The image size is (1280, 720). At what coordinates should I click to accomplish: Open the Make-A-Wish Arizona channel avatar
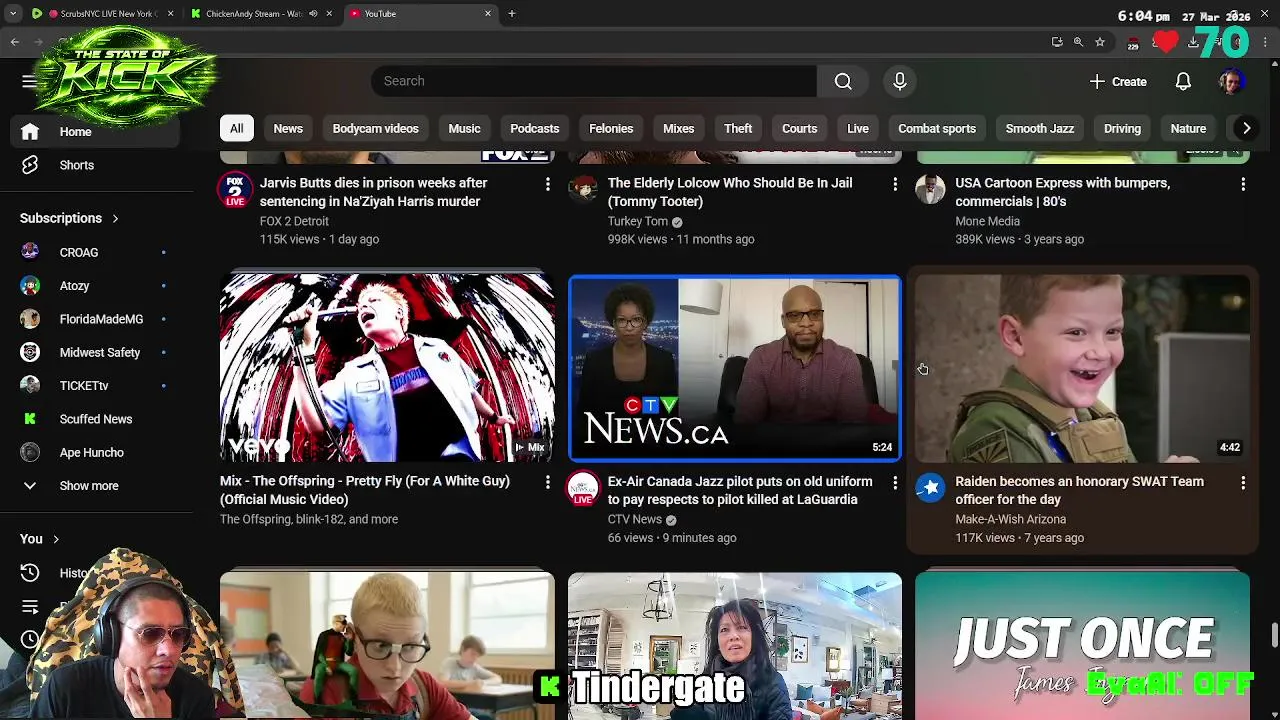coord(930,487)
